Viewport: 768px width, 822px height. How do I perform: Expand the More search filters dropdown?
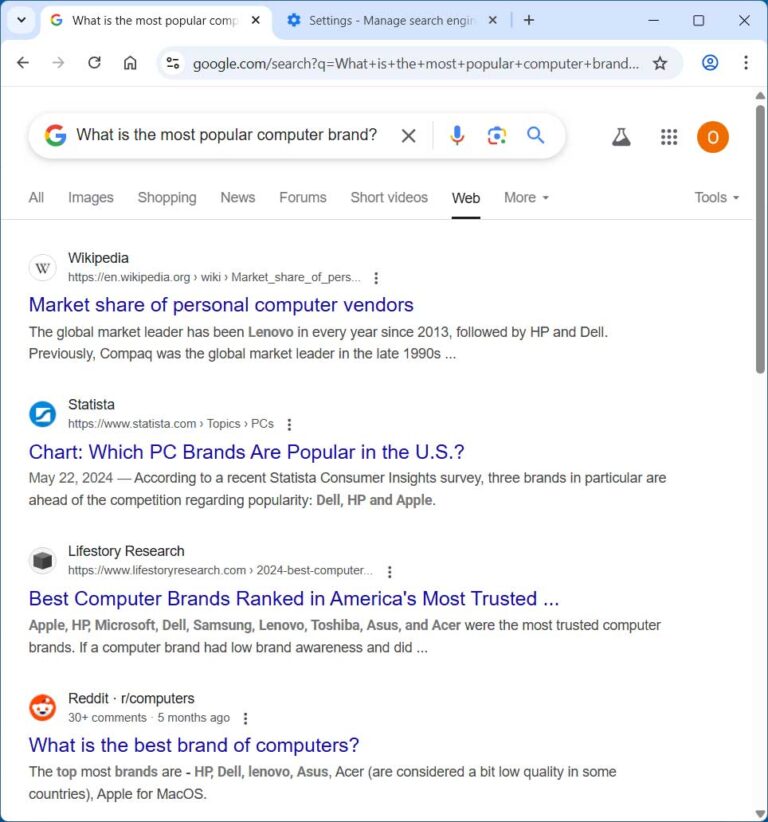pos(526,198)
